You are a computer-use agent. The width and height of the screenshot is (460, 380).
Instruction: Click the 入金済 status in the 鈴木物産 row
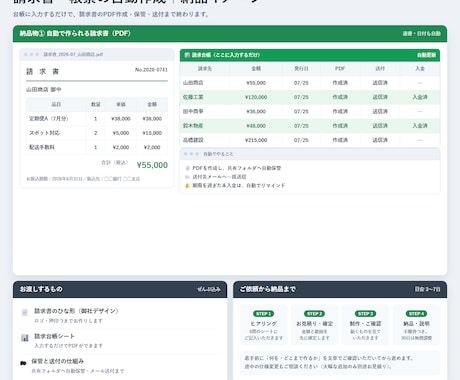pyautogui.click(x=420, y=126)
